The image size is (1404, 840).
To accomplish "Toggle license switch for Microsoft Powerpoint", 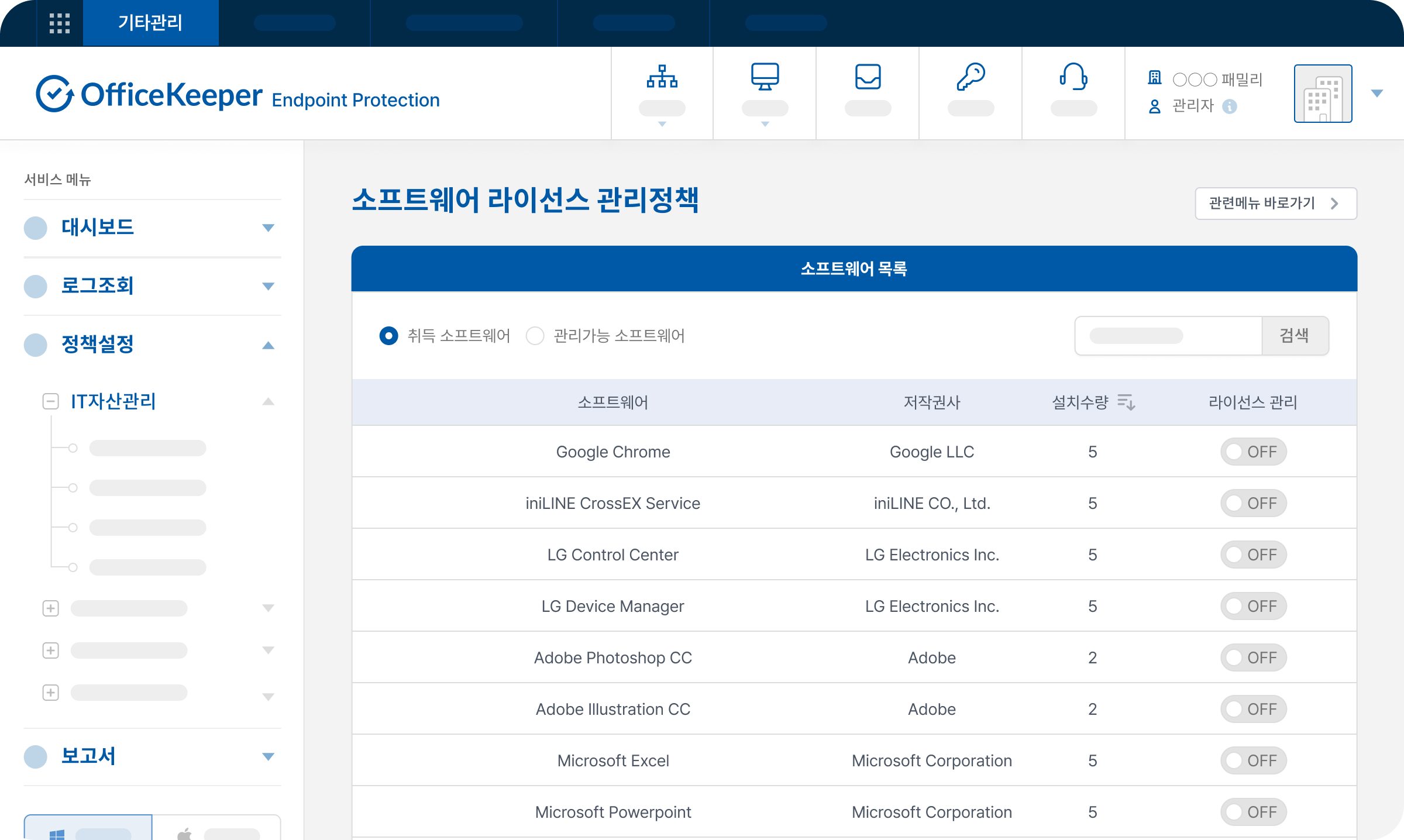I will [x=1253, y=812].
